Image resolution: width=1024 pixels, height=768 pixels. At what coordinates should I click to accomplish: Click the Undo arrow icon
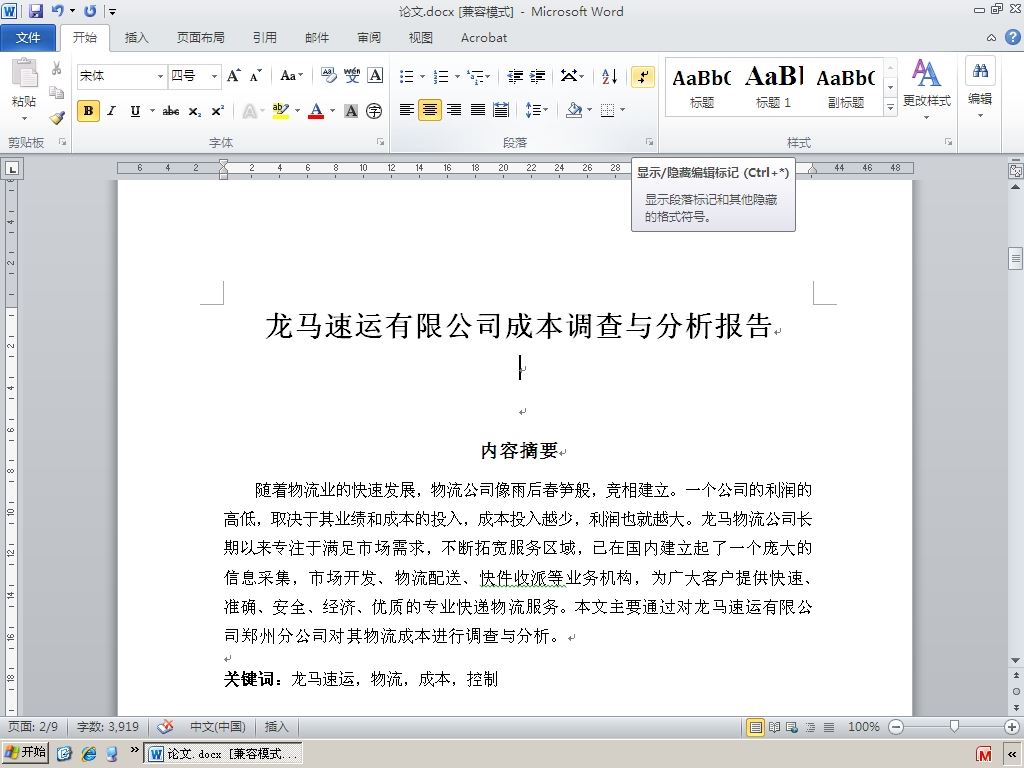[57, 10]
